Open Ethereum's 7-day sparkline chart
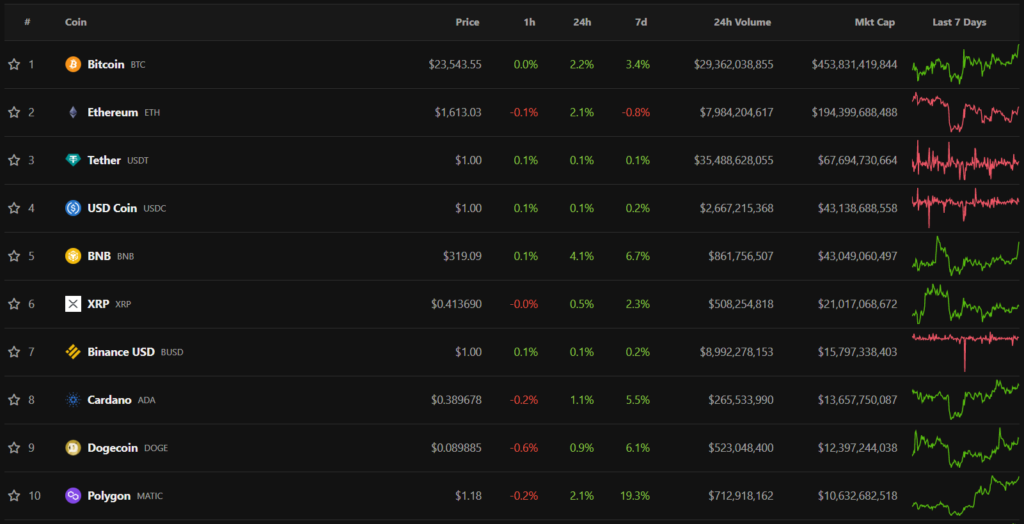Image resolution: width=1024 pixels, height=524 pixels. [966, 112]
